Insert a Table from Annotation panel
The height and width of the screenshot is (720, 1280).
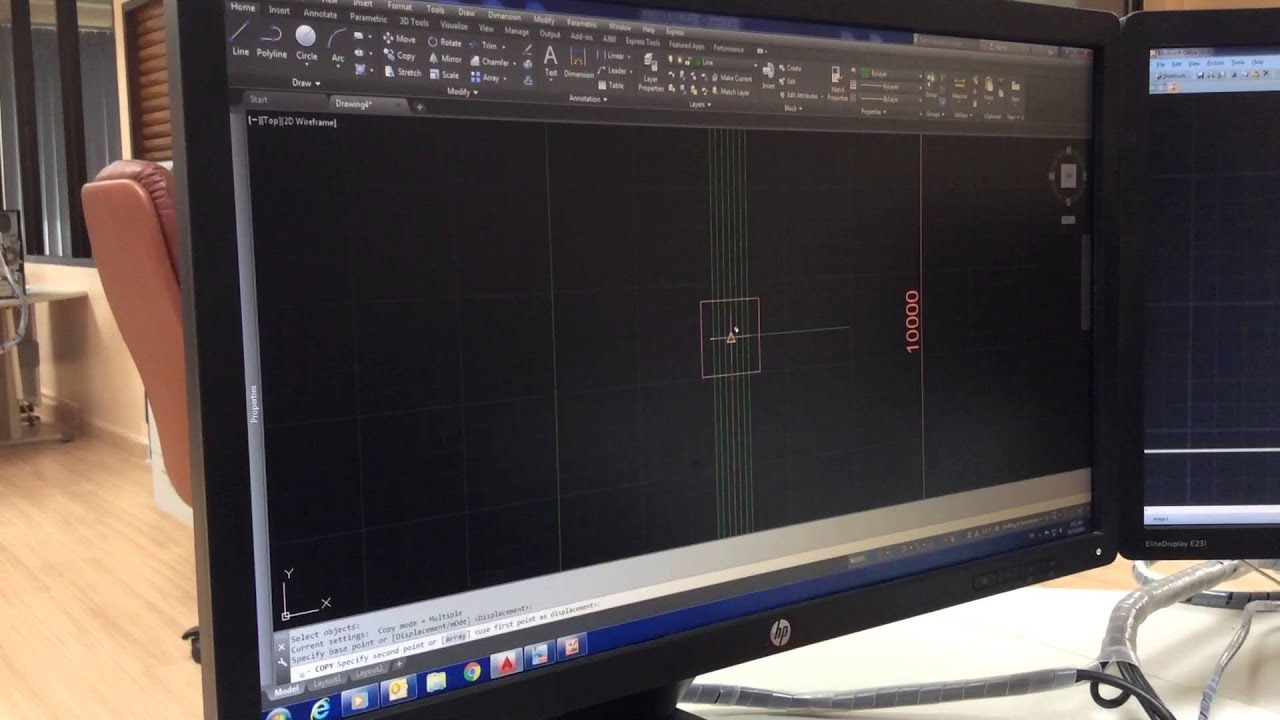[611, 86]
